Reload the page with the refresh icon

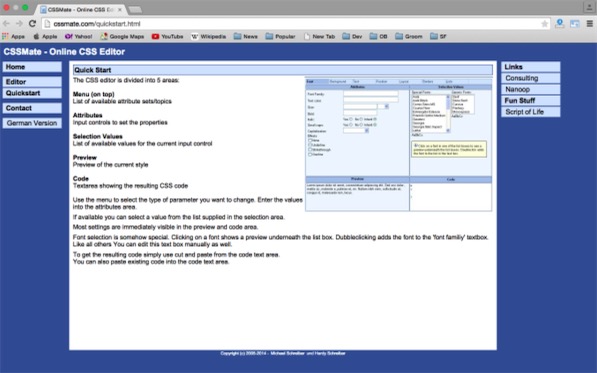(32, 24)
